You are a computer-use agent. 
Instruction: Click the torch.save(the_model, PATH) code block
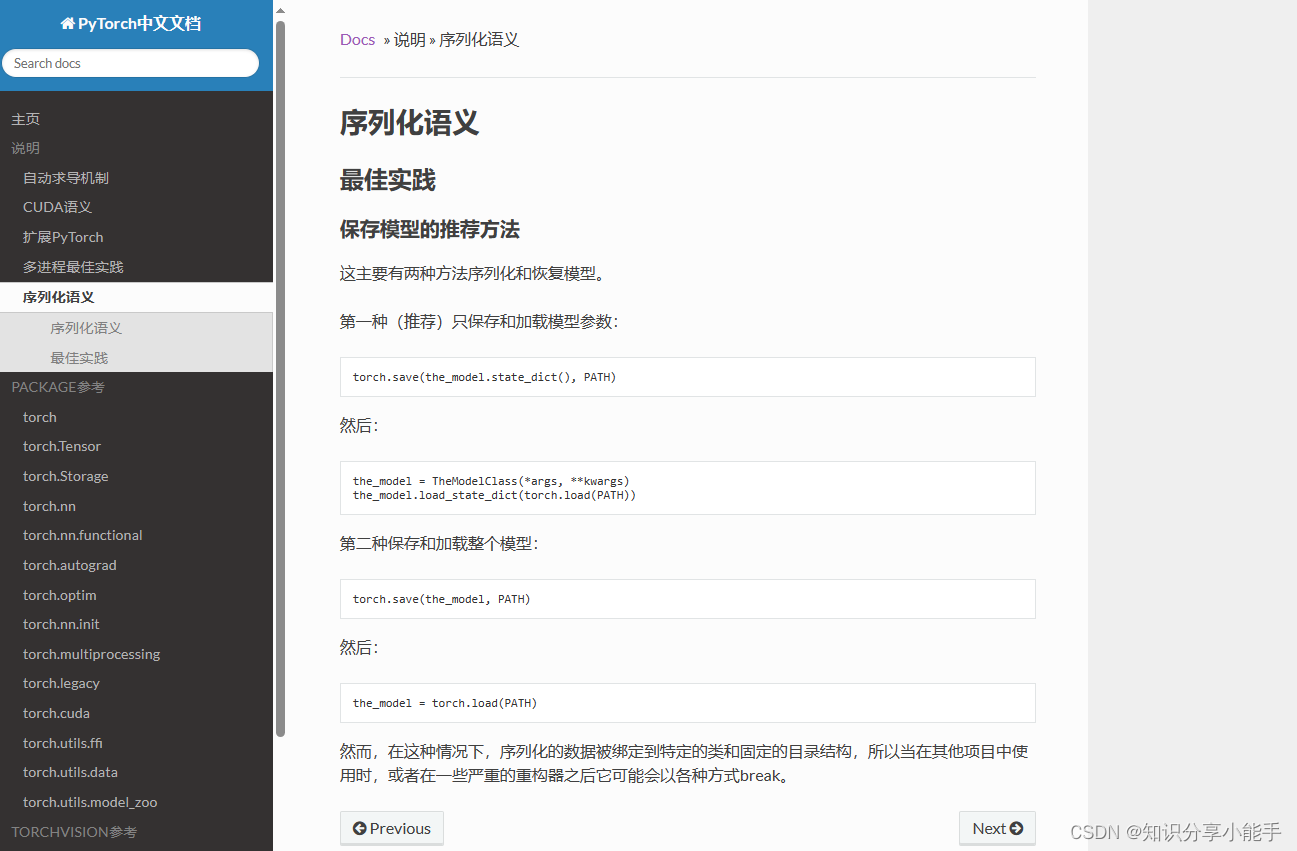point(688,599)
